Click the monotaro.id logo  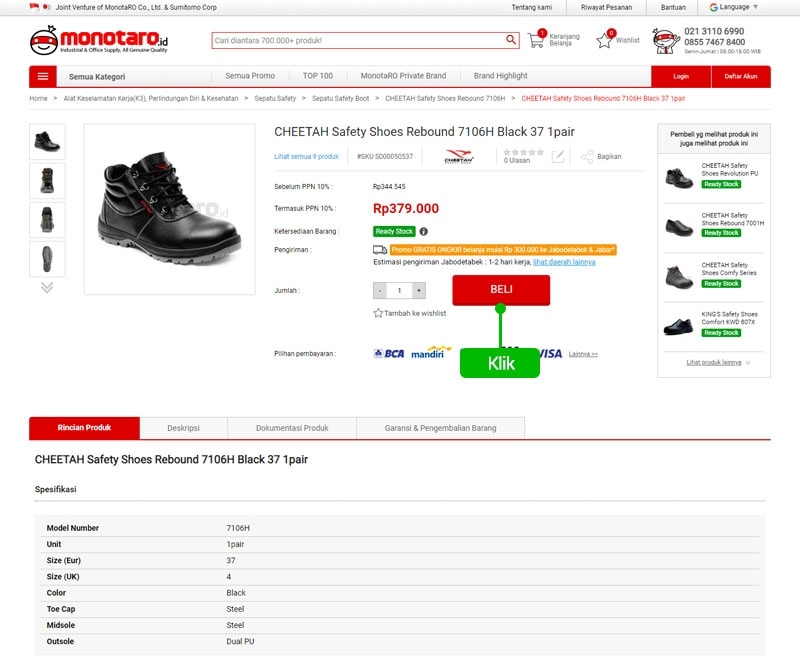click(x=99, y=41)
